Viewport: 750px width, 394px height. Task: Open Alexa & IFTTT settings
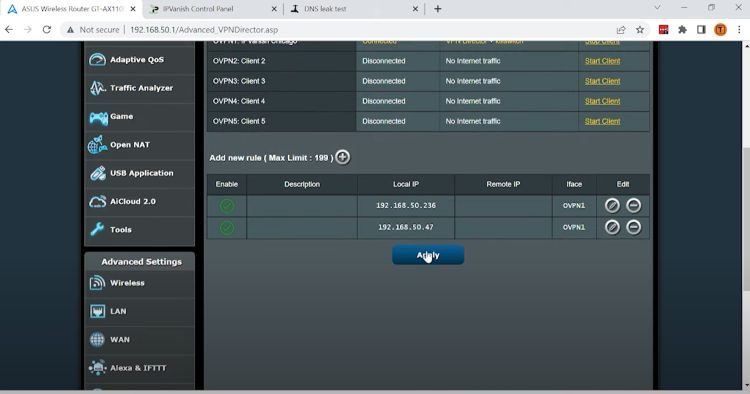tap(139, 368)
